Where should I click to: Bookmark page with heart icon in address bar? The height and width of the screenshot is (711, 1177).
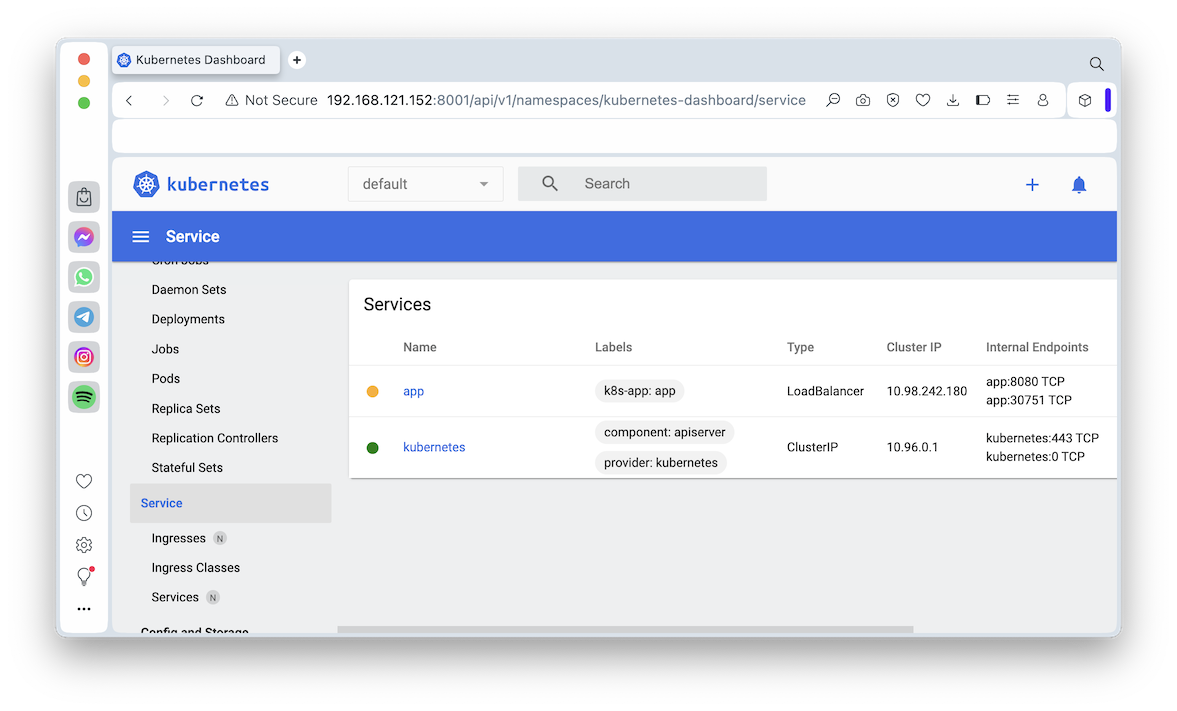pyautogui.click(x=923, y=100)
